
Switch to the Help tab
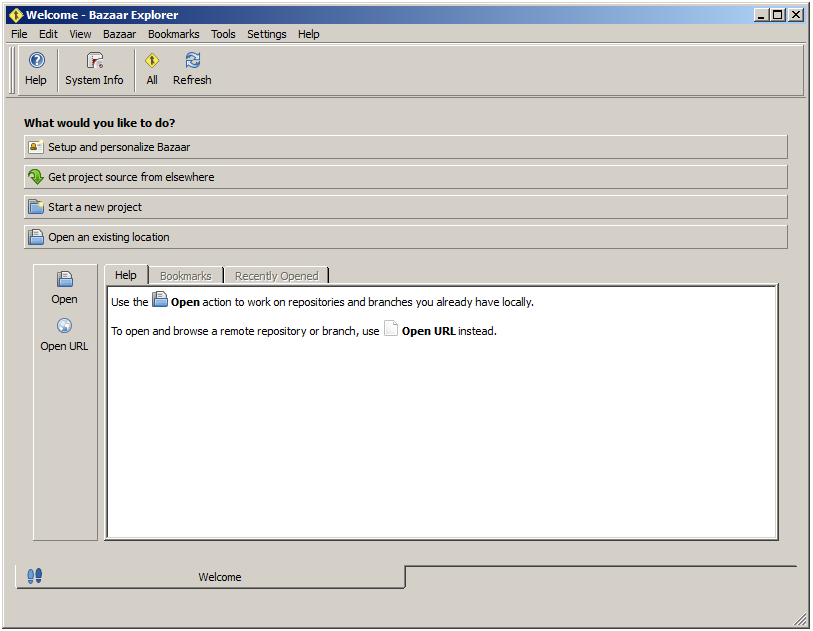[126, 275]
